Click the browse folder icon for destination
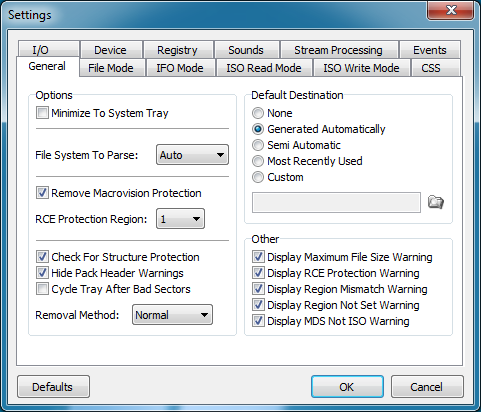Image resolution: width=481 pixels, height=412 pixels. (436, 202)
